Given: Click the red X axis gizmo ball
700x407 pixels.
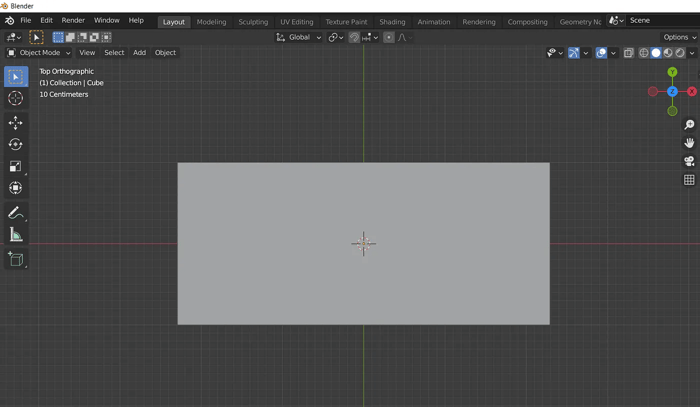Looking at the screenshot, I should coord(691,91).
